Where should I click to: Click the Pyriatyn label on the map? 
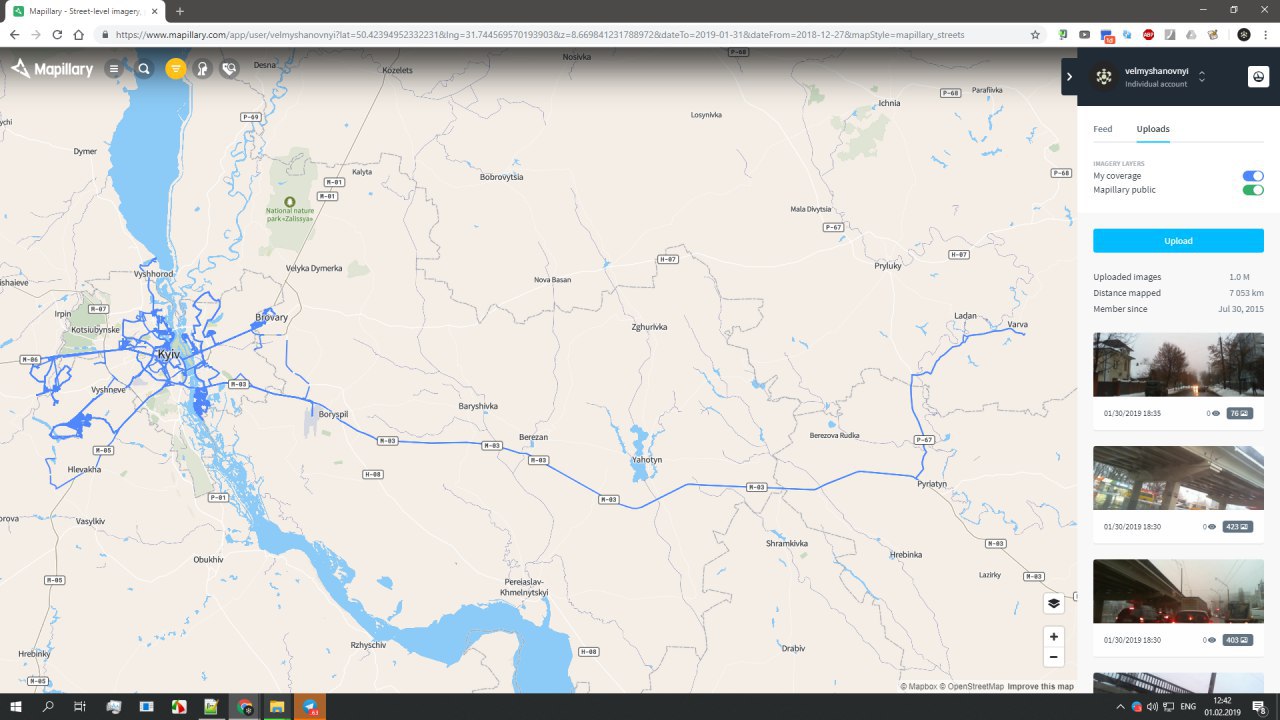pos(932,483)
